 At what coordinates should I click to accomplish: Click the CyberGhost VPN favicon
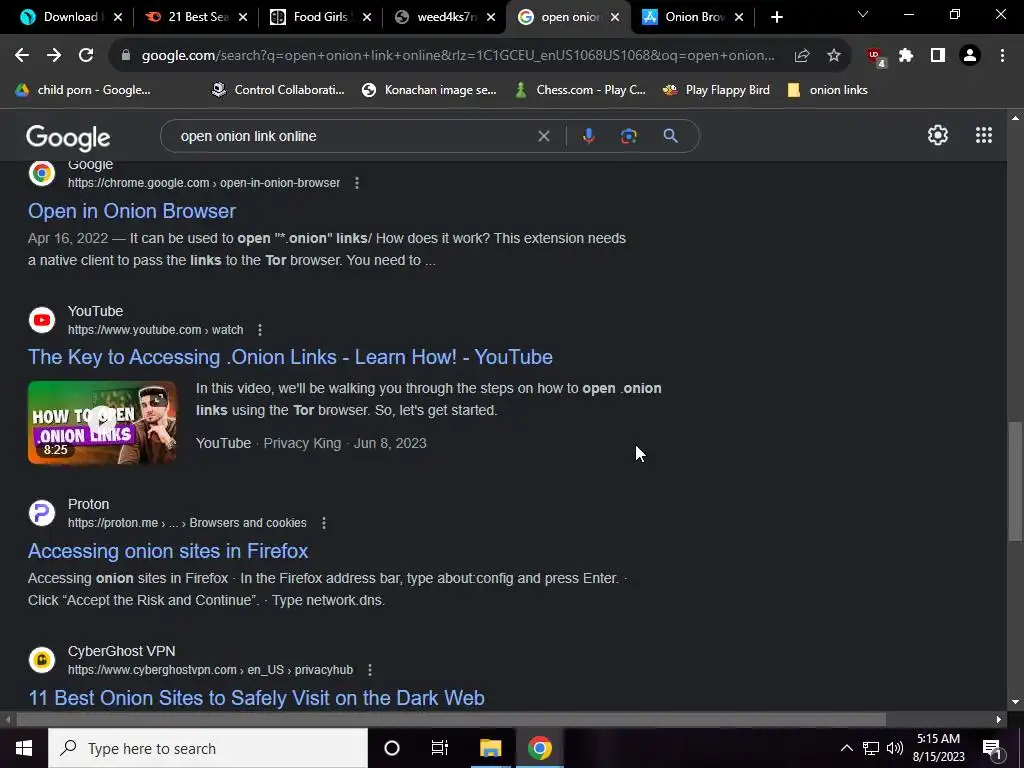pos(42,660)
